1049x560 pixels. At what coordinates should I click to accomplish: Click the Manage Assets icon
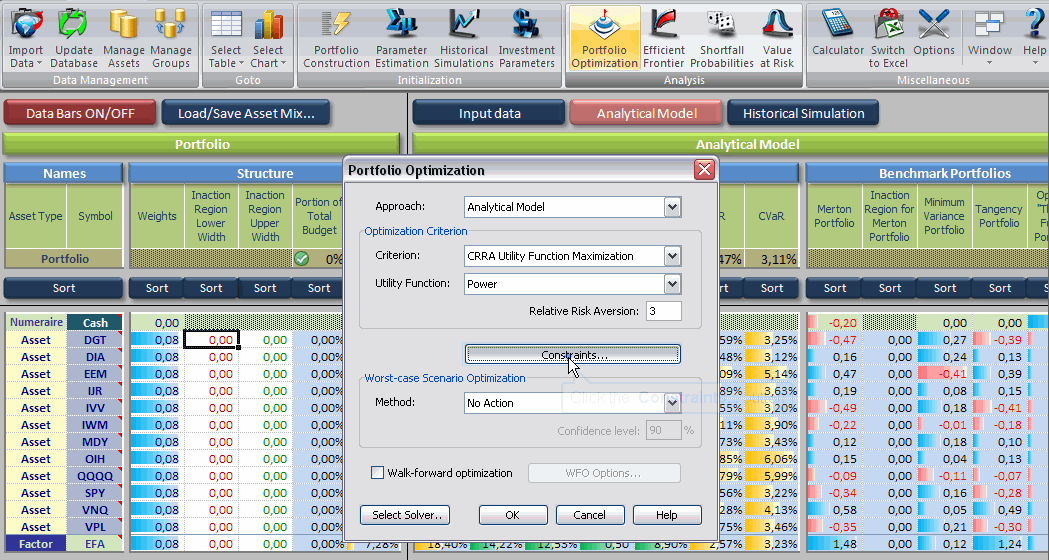pos(124,24)
